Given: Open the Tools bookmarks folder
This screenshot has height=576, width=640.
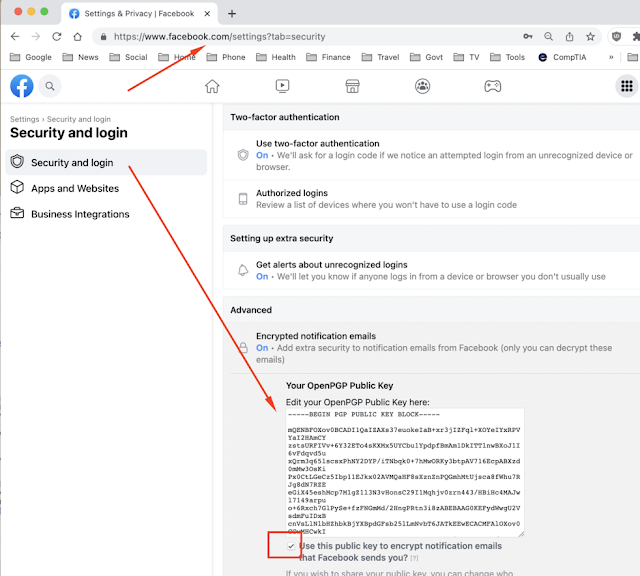Looking at the screenshot, I should tap(507, 57).
